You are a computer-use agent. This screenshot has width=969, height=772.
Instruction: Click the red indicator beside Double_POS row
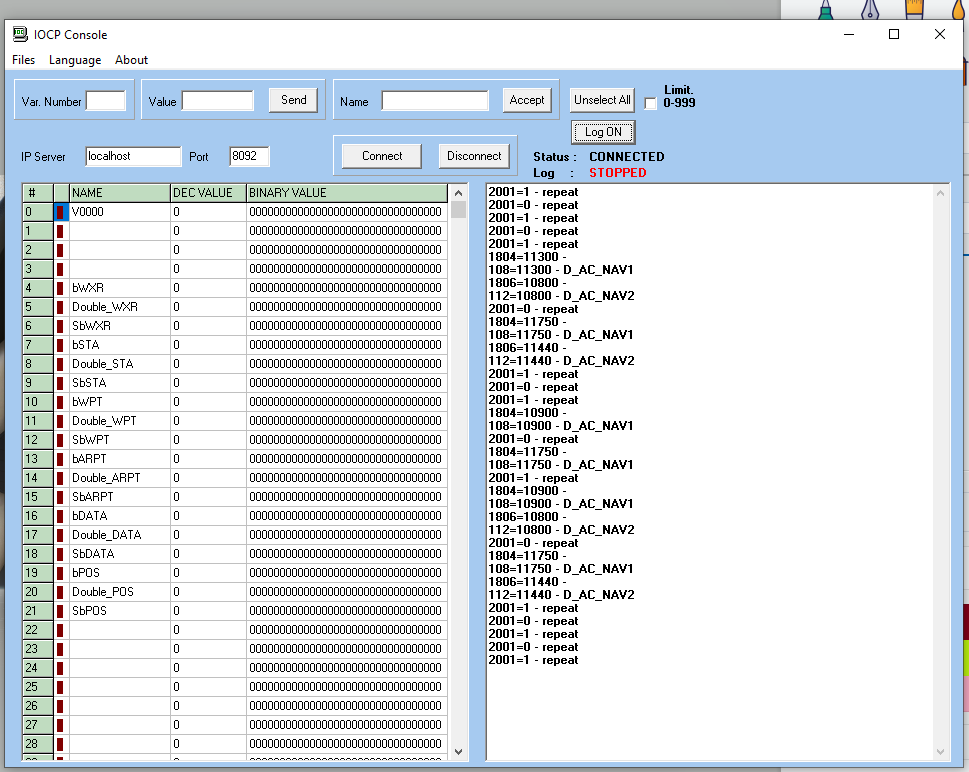(60, 592)
